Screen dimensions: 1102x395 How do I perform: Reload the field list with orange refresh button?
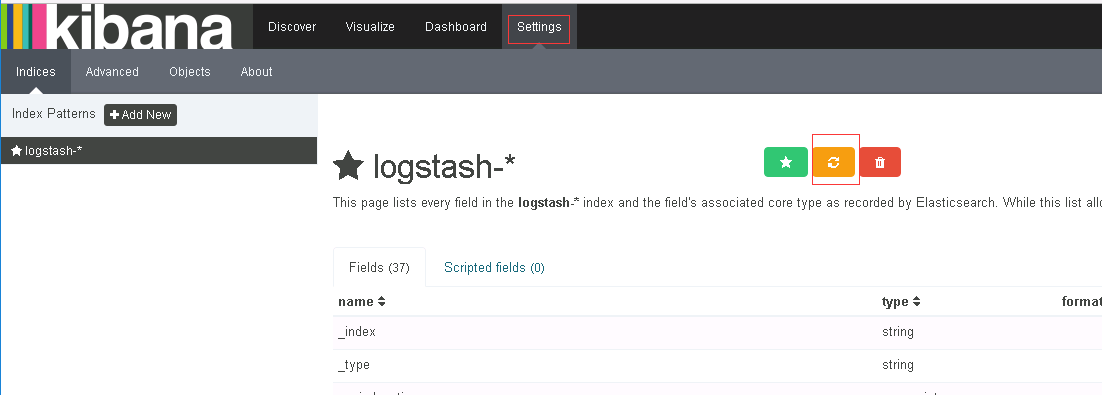834,162
